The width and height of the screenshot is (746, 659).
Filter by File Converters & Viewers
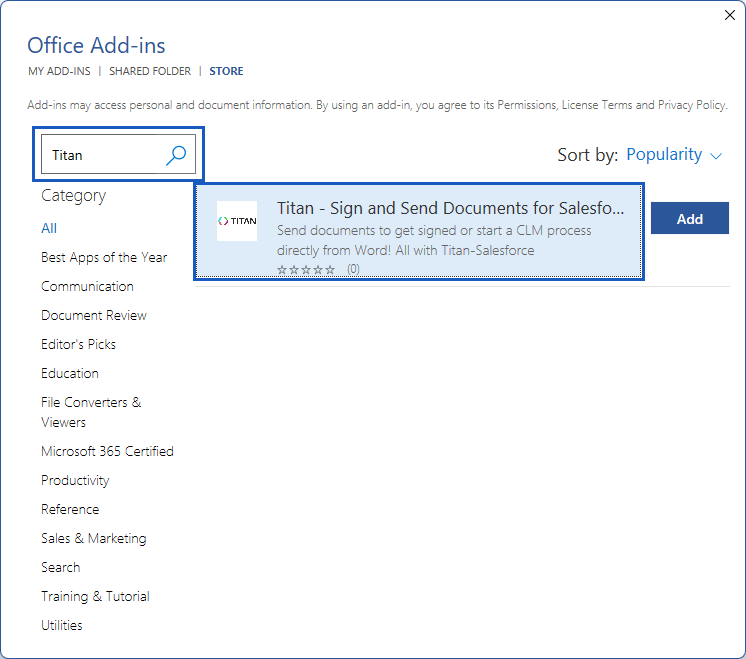coord(91,412)
